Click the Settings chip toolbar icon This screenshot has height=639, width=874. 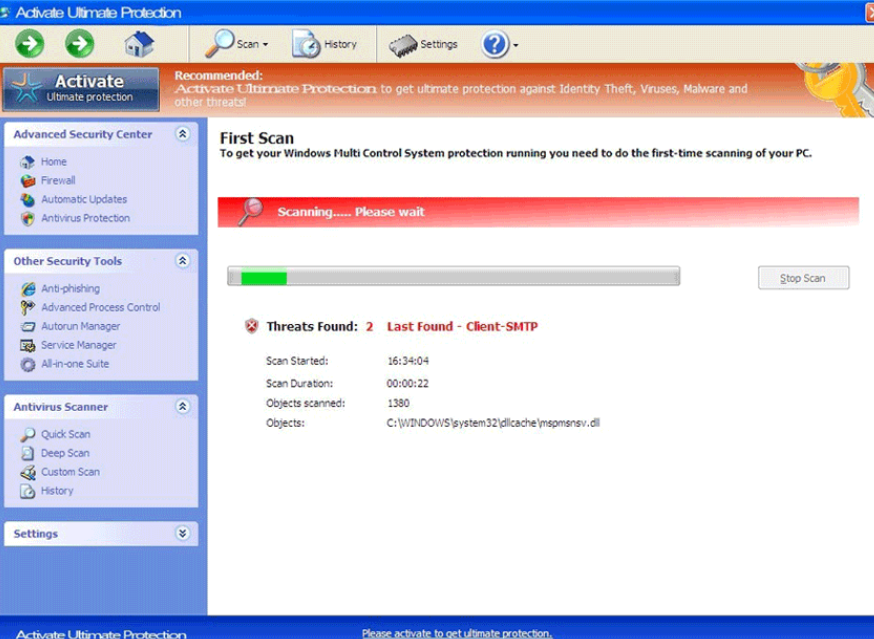coord(403,45)
